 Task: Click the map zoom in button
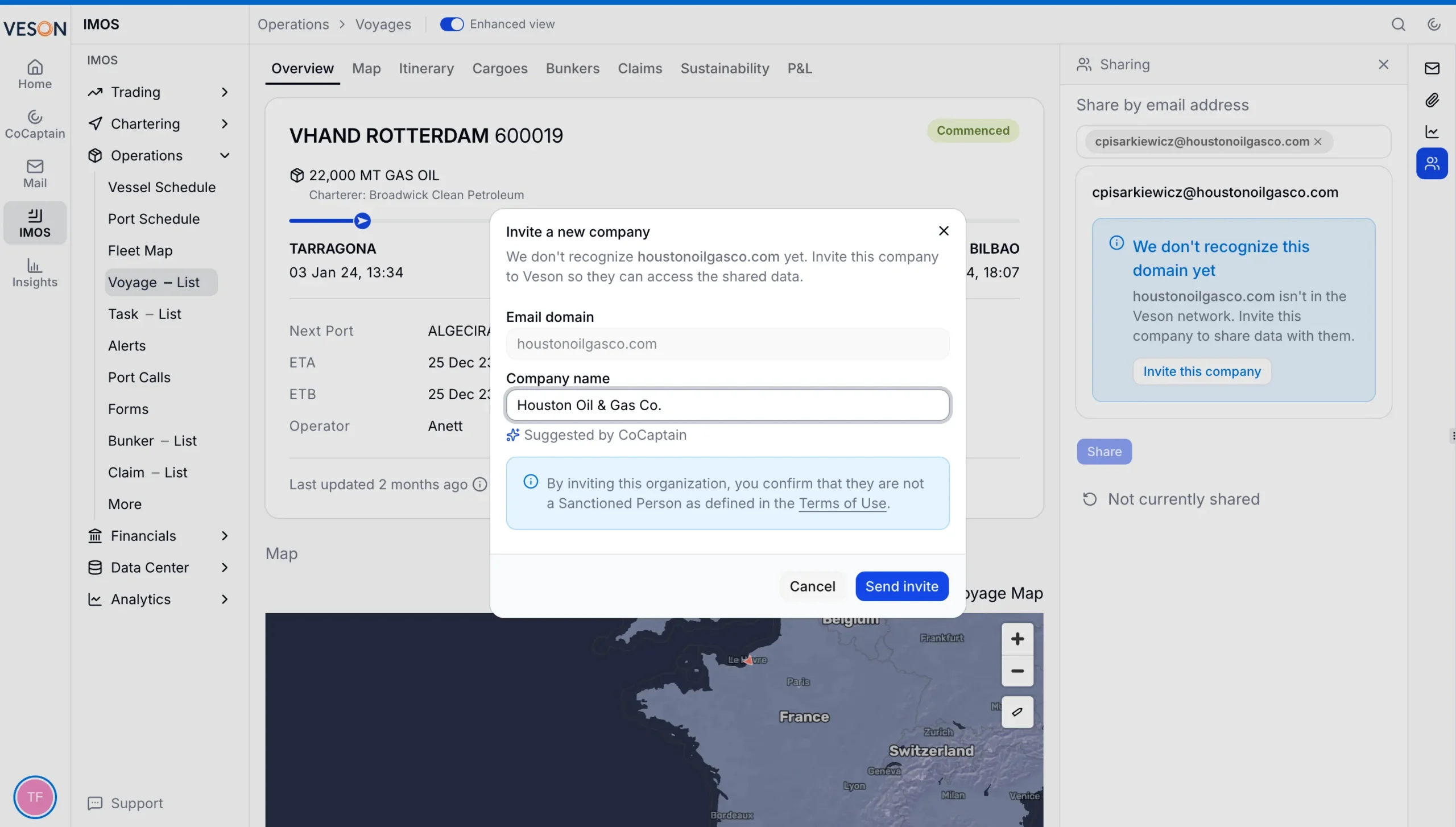click(x=1017, y=639)
